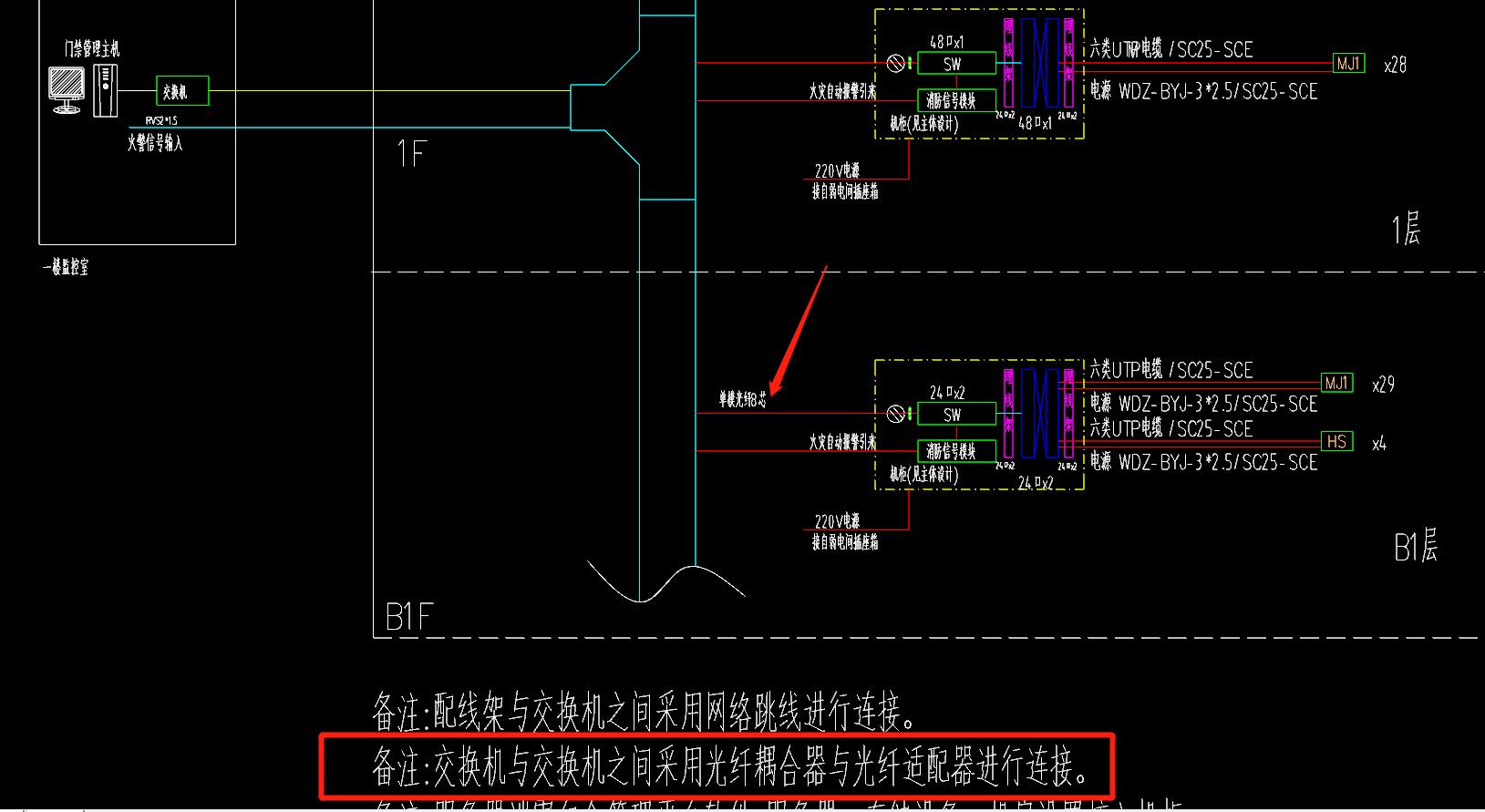The width and height of the screenshot is (1485, 812).
Task: Click 机柜(见主体设计) label on B1层
Action: pos(924,475)
